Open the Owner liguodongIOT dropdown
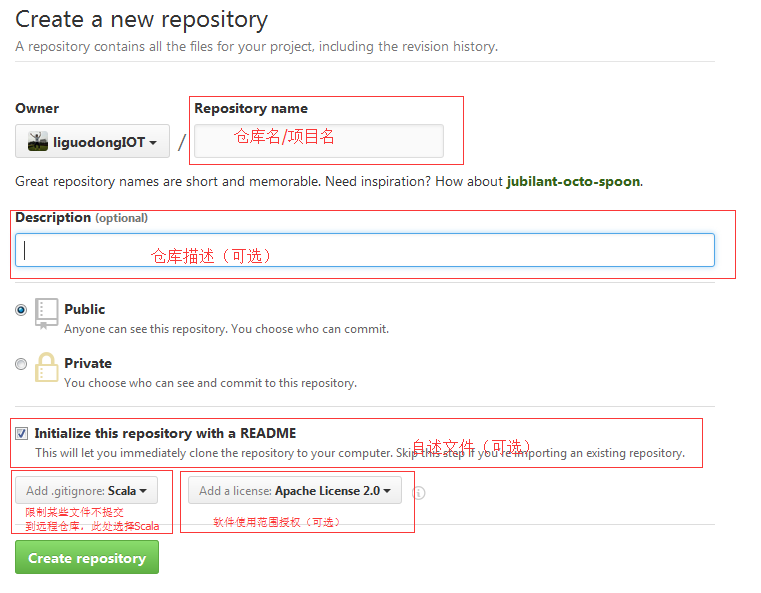Screen dimensions: 761x593 tap(92, 141)
